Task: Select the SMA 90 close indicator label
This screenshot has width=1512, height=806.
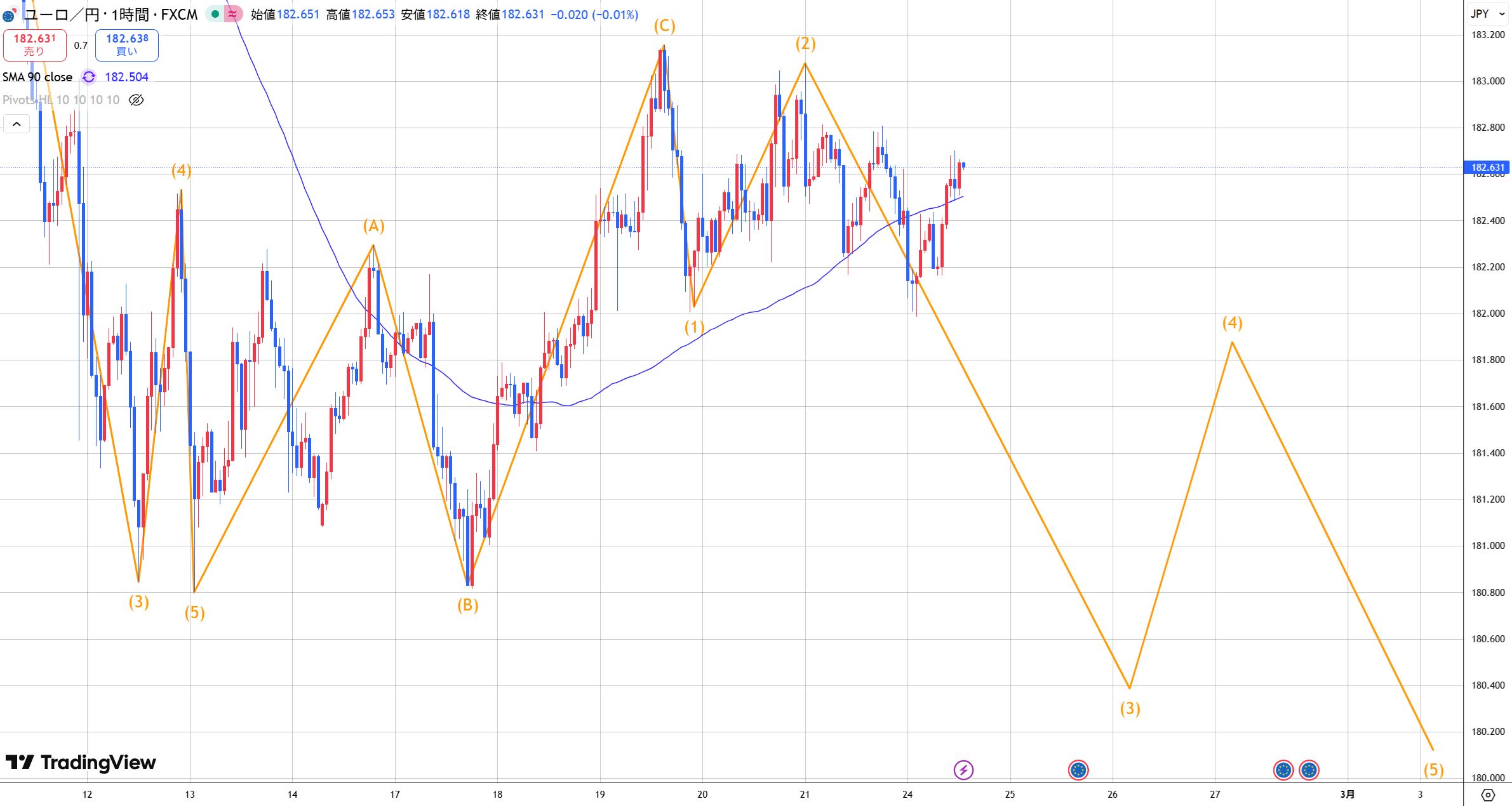Action: coord(37,77)
